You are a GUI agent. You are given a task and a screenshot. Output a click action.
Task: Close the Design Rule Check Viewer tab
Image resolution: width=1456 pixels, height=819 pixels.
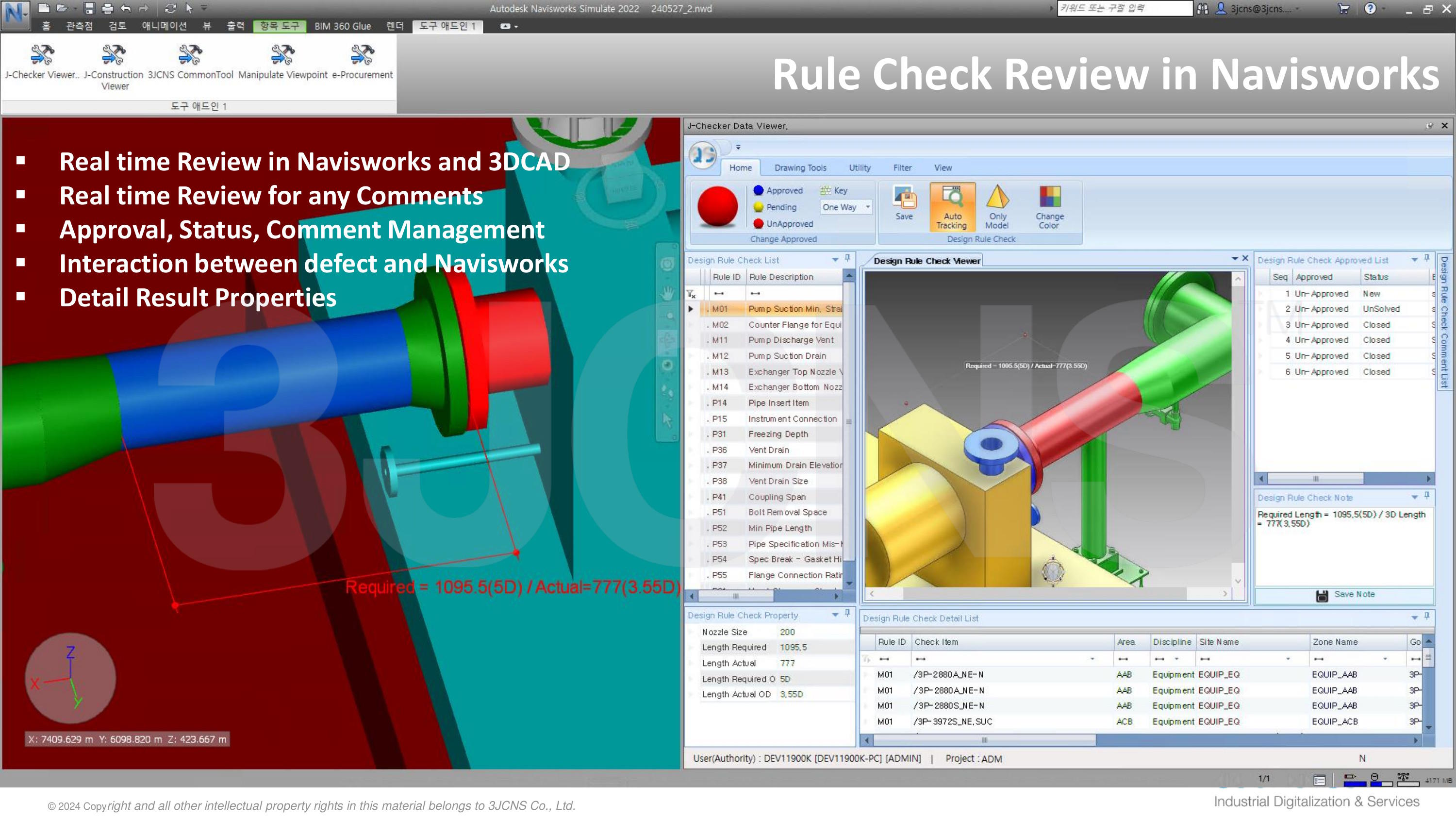1245,258
